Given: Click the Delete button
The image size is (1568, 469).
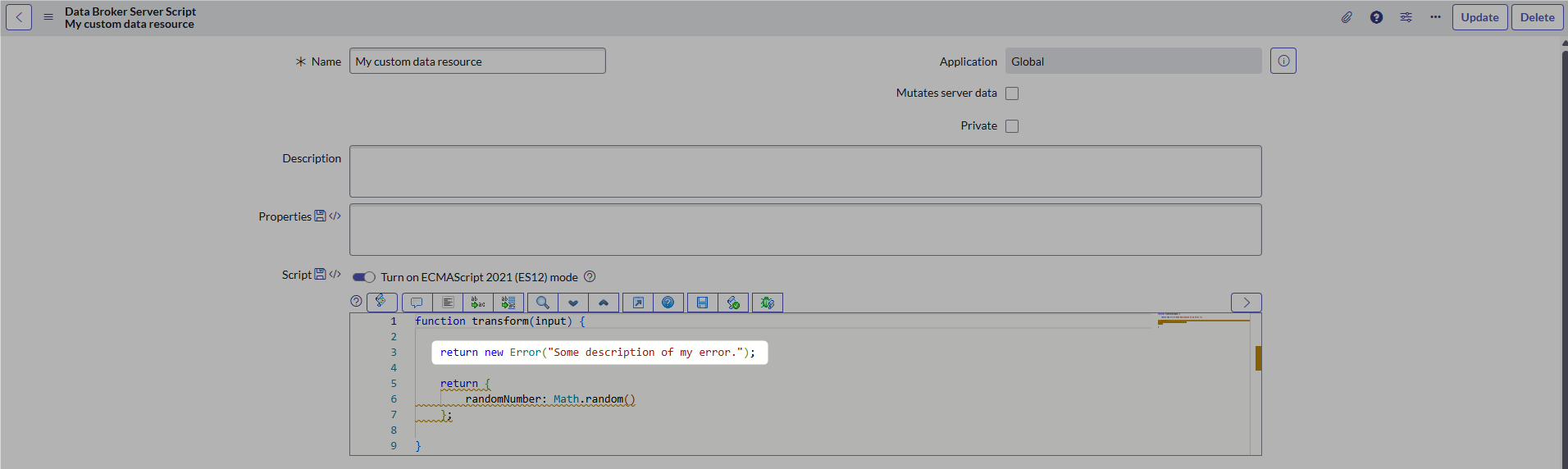Looking at the screenshot, I should pos(1537,17).
